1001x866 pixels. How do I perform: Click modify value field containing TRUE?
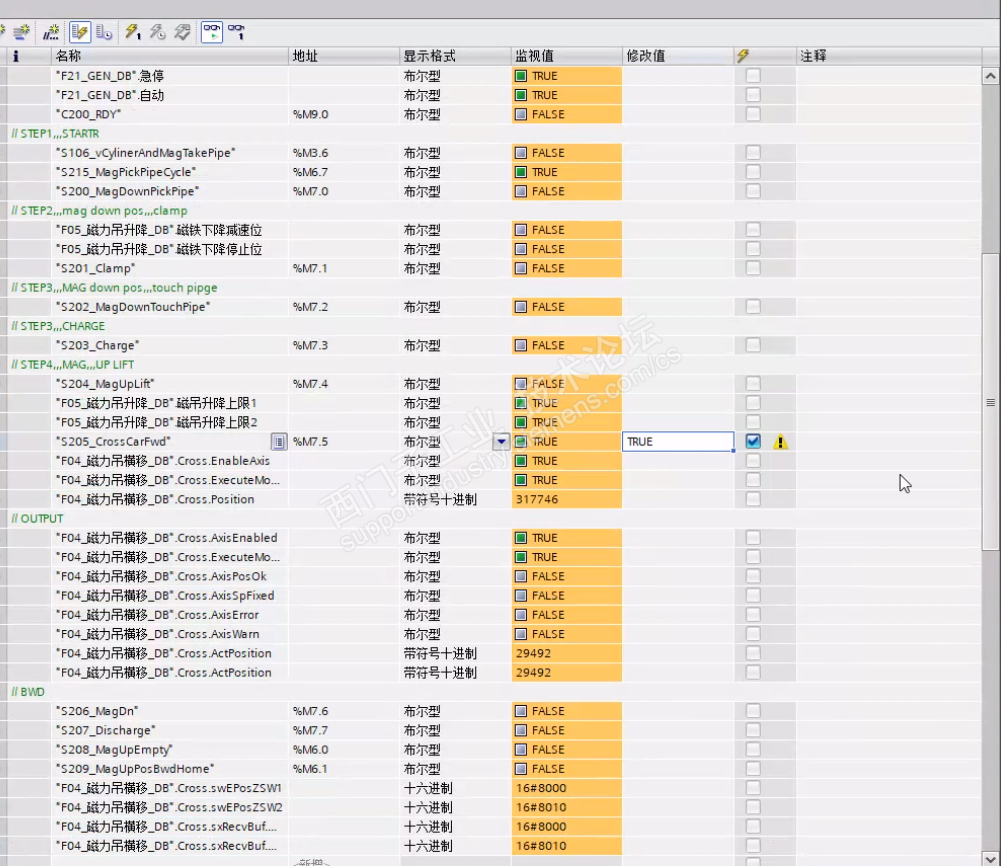pos(676,442)
